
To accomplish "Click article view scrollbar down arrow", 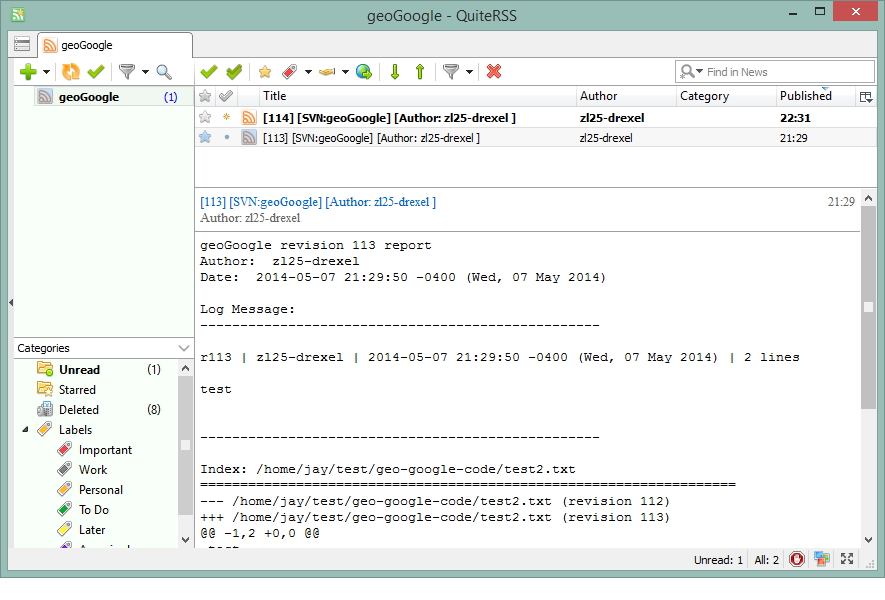I will [869, 540].
